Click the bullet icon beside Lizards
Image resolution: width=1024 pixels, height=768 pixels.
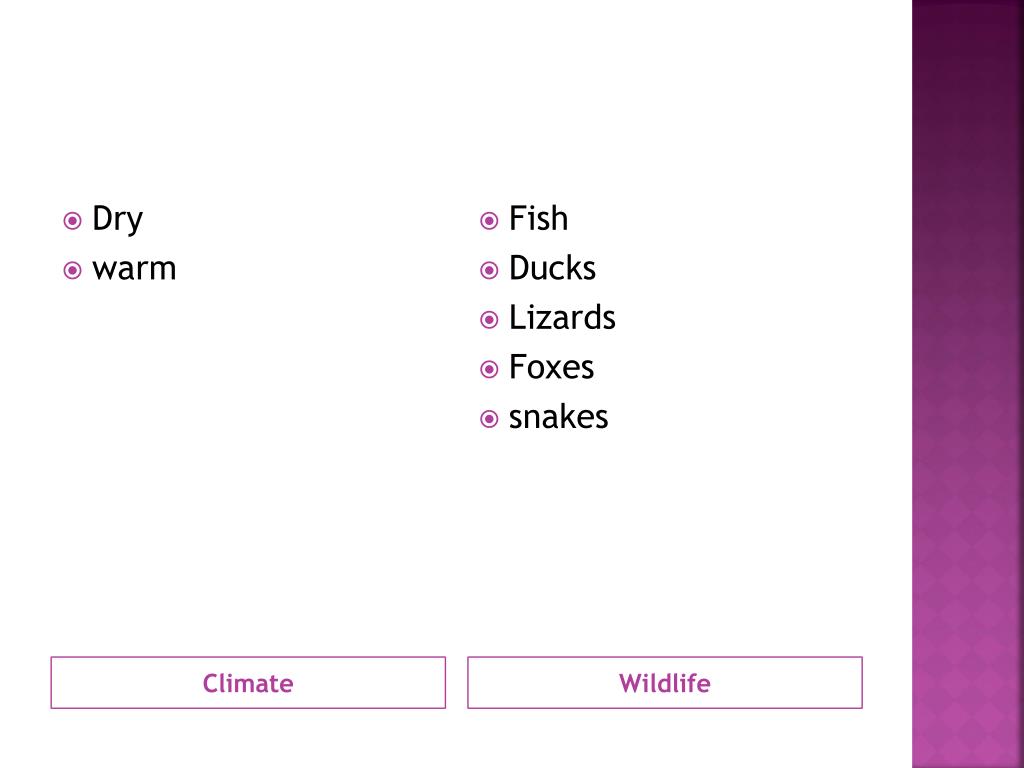pos(489,320)
